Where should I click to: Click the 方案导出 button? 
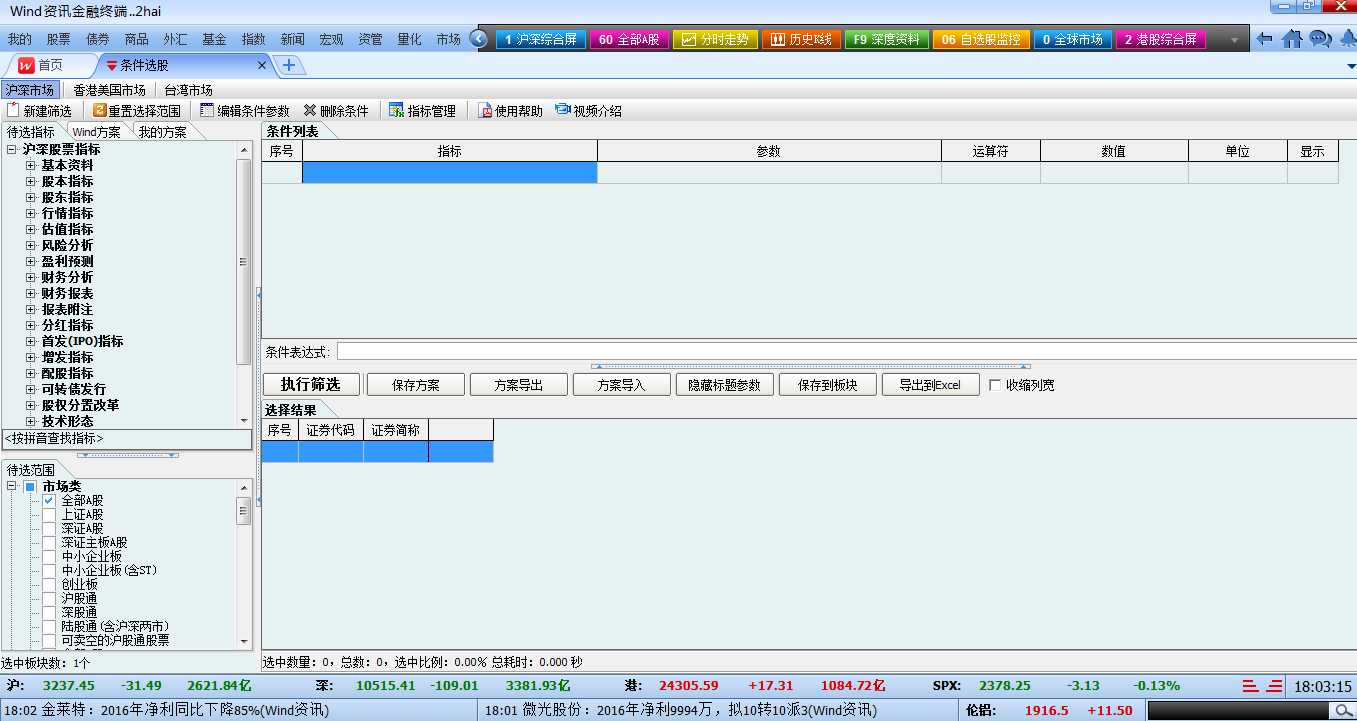[x=518, y=385]
